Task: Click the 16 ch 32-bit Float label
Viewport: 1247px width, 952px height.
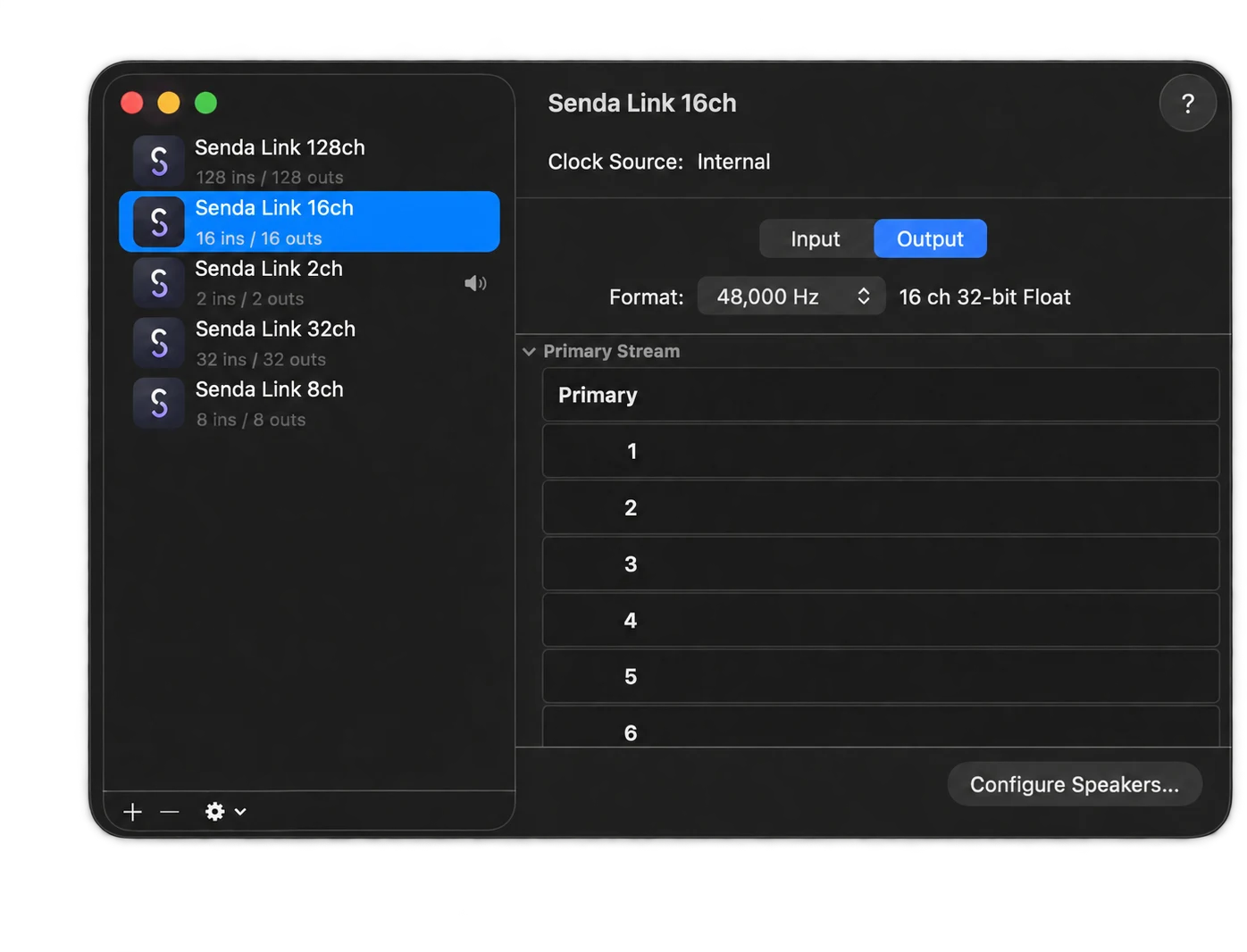Action: click(984, 297)
